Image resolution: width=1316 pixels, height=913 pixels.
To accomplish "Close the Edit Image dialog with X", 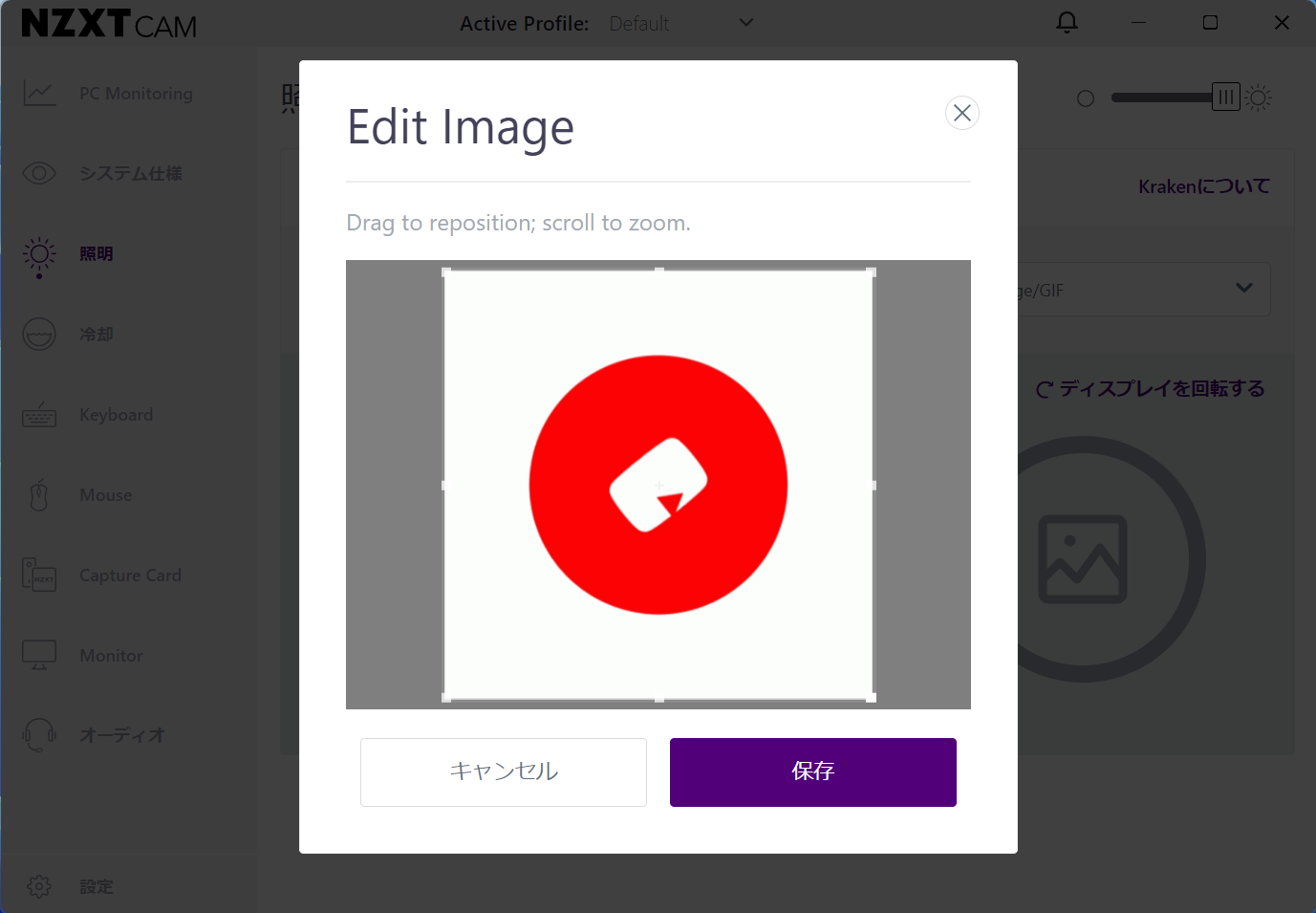I will (962, 113).
